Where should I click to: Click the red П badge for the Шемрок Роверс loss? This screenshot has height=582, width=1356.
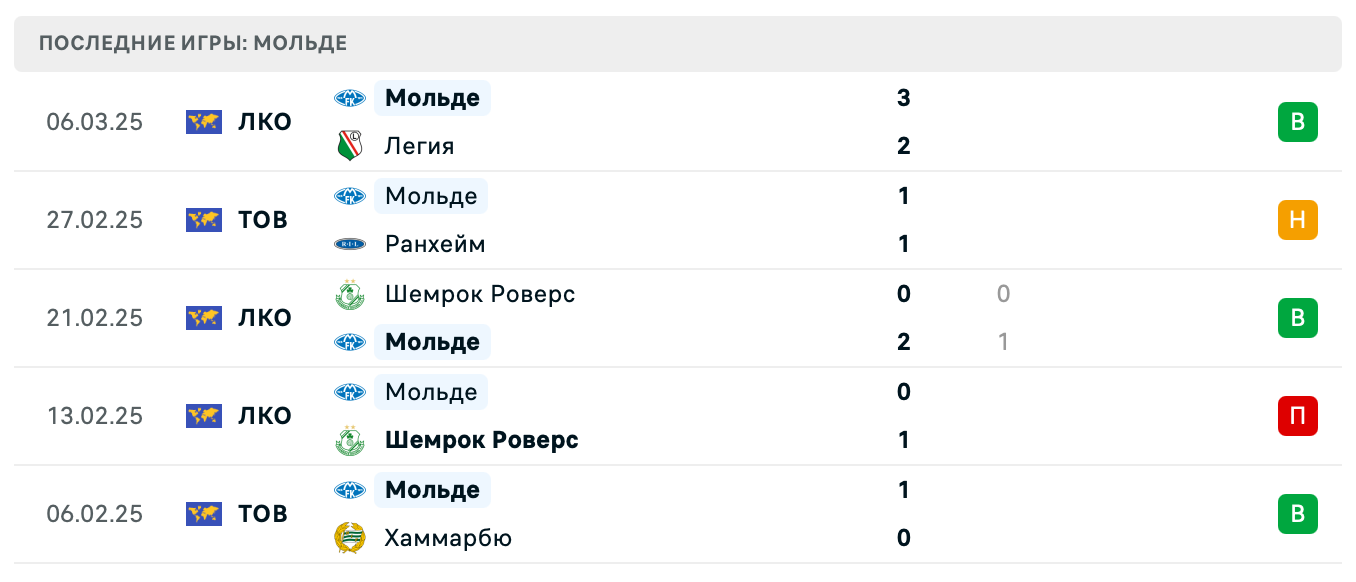[x=1298, y=417]
